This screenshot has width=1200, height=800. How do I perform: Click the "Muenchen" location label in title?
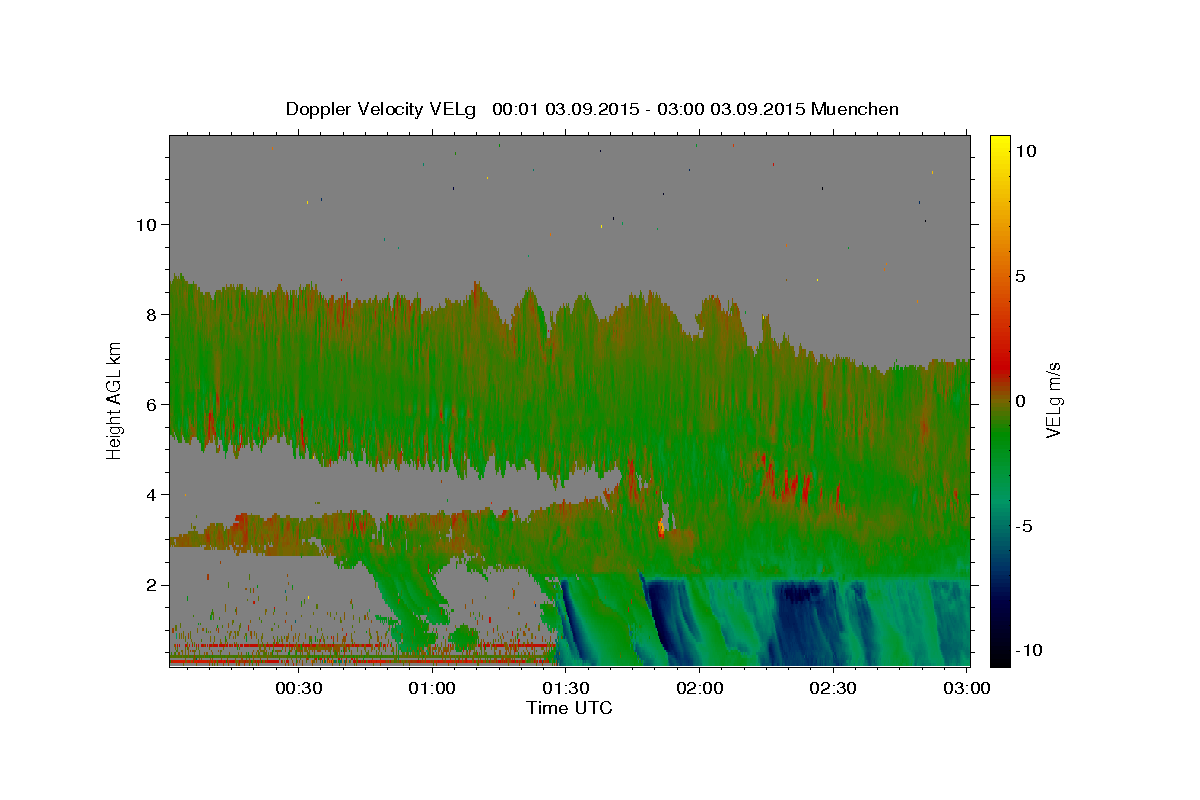[x=855, y=109]
